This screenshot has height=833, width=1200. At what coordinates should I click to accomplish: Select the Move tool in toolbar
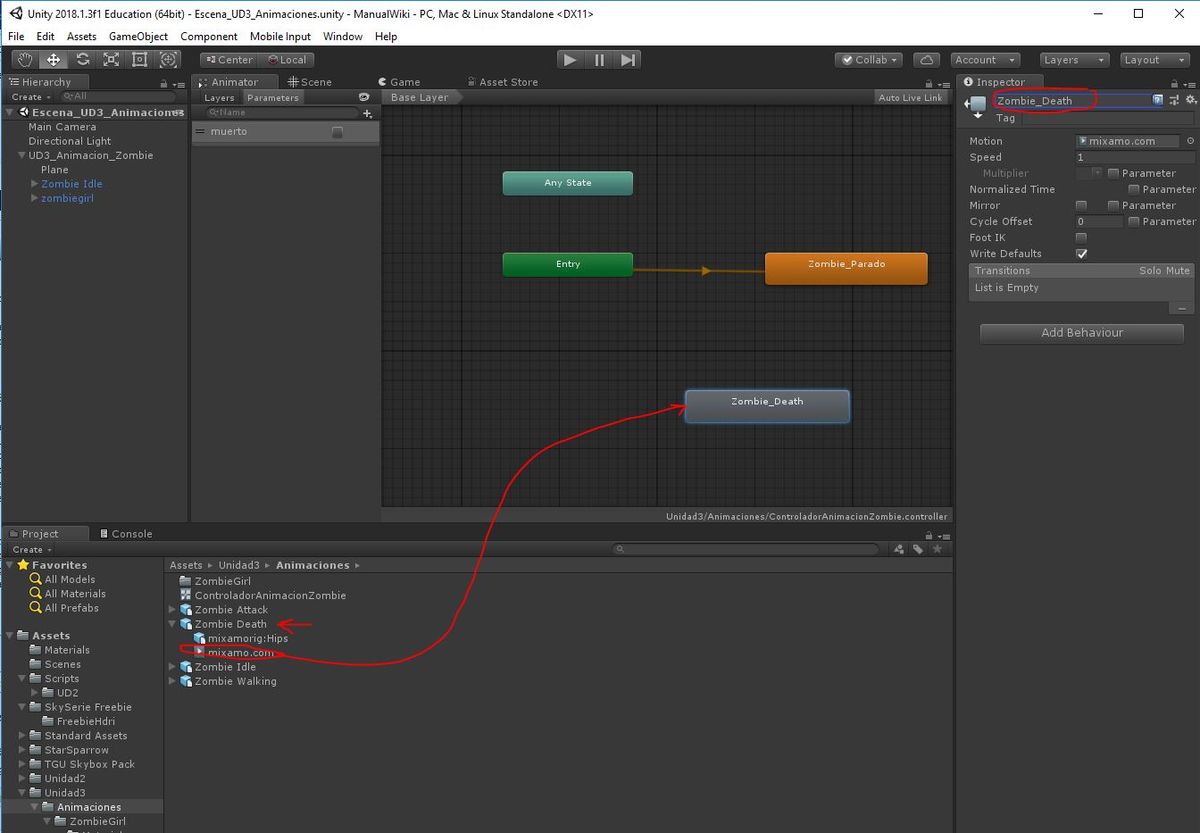[54, 60]
